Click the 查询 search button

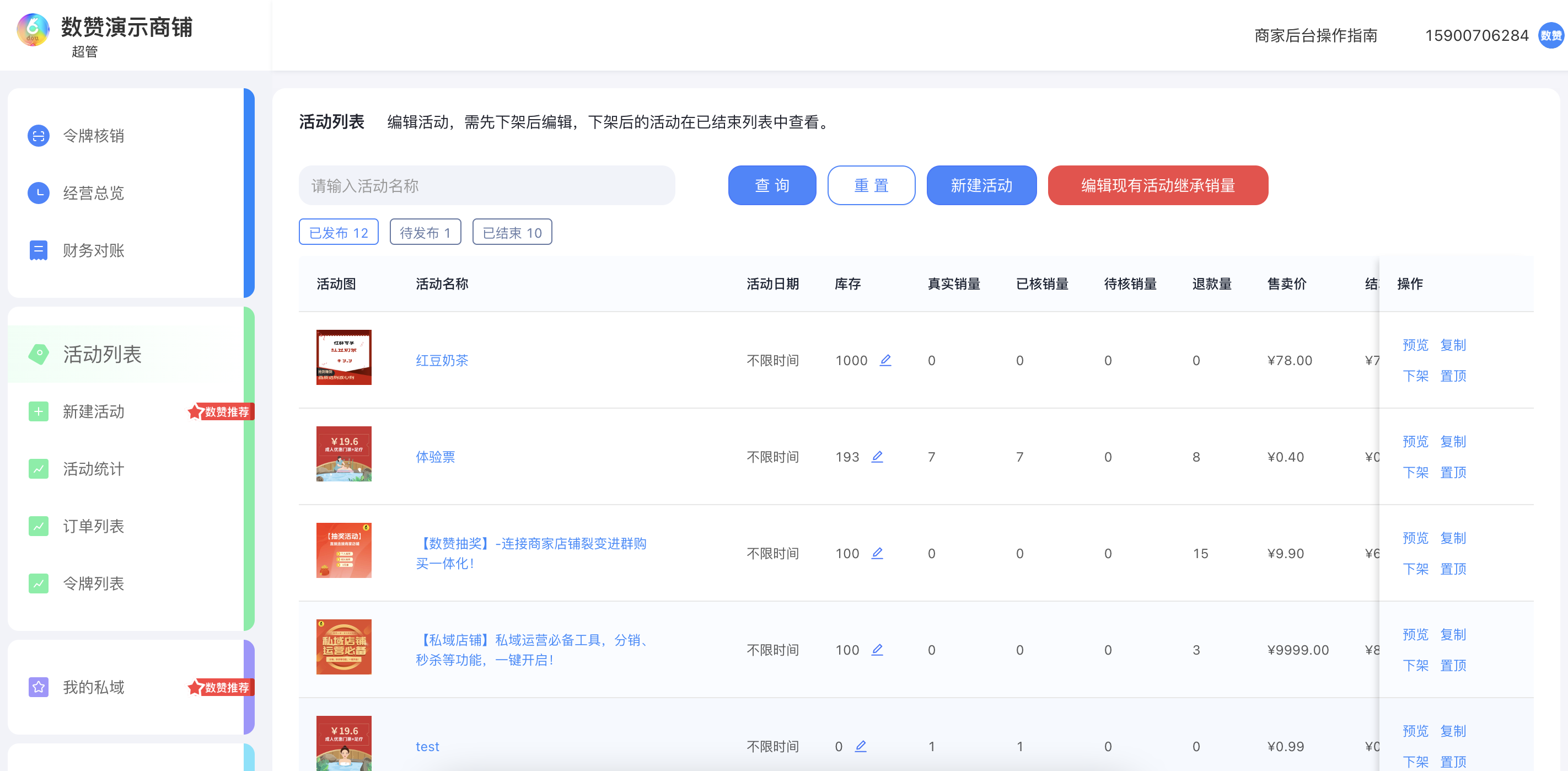(772, 185)
